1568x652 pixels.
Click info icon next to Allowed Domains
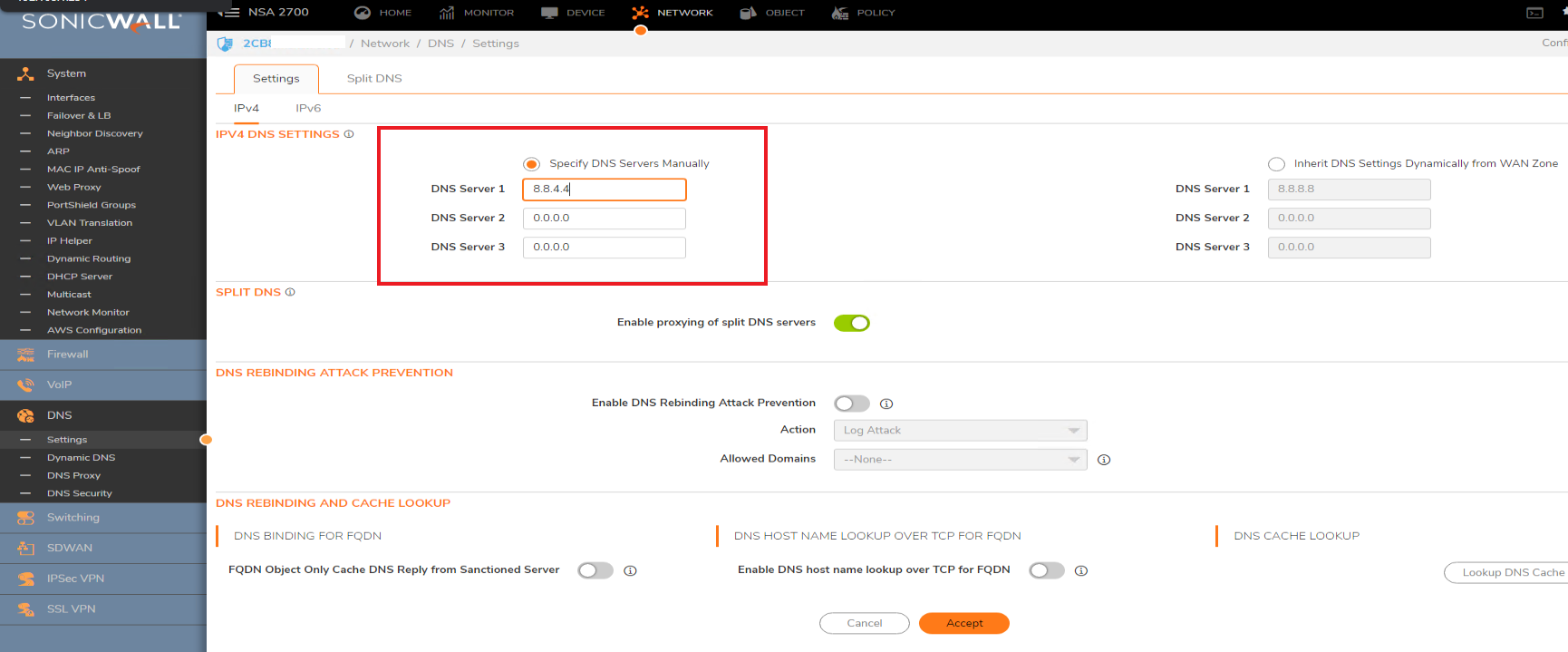pos(1104,460)
